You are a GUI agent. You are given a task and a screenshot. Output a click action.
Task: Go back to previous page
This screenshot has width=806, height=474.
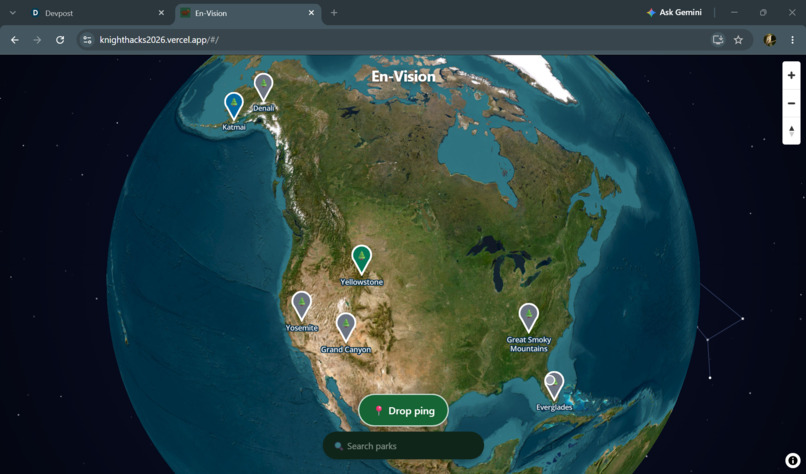[x=15, y=40]
